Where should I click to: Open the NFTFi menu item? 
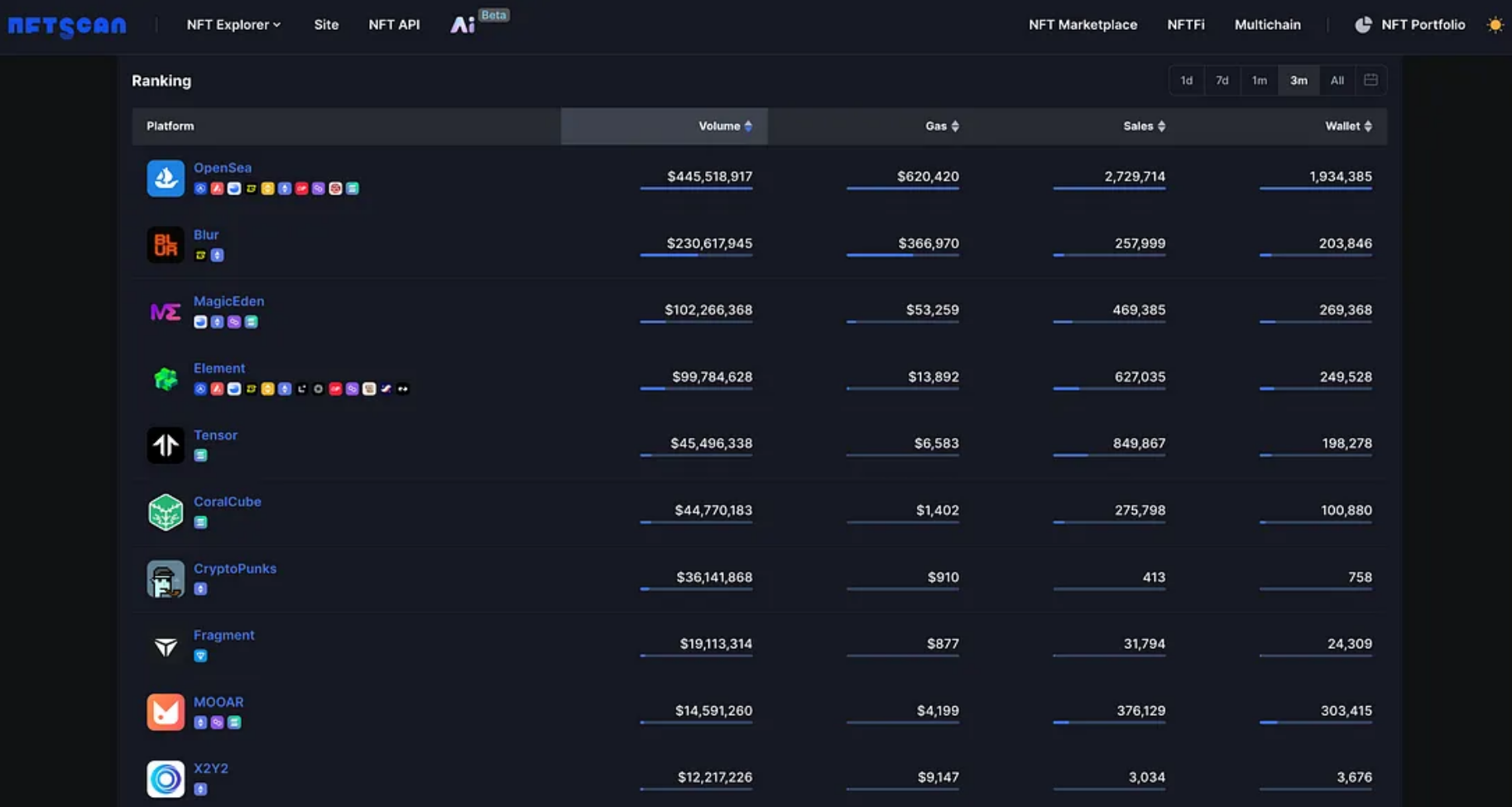[1186, 25]
